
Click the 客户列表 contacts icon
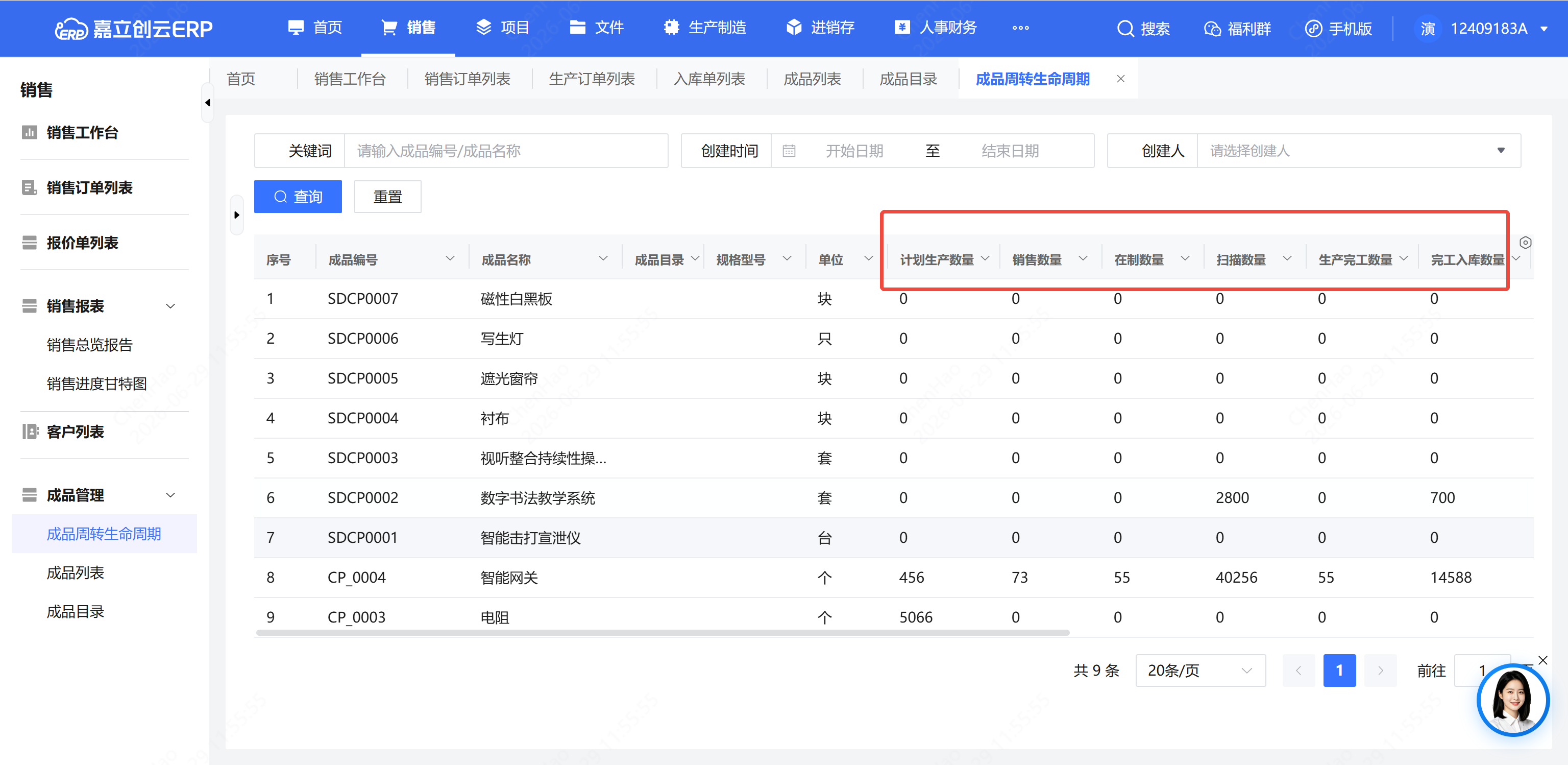click(29, 431)
